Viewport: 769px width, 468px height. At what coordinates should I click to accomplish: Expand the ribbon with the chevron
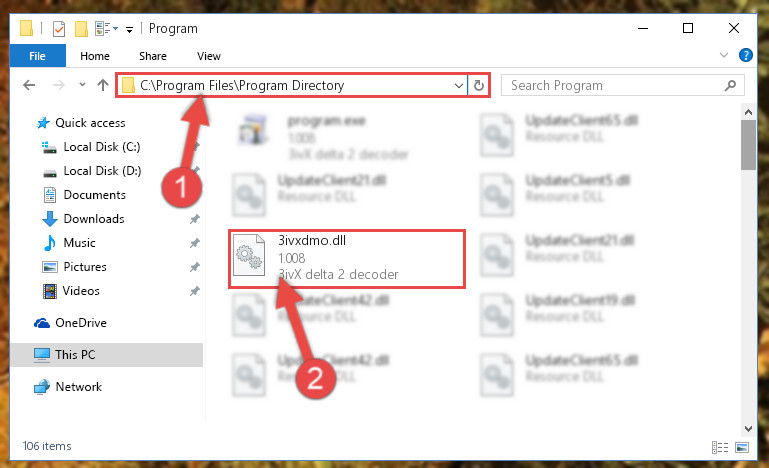click(724, 55)
